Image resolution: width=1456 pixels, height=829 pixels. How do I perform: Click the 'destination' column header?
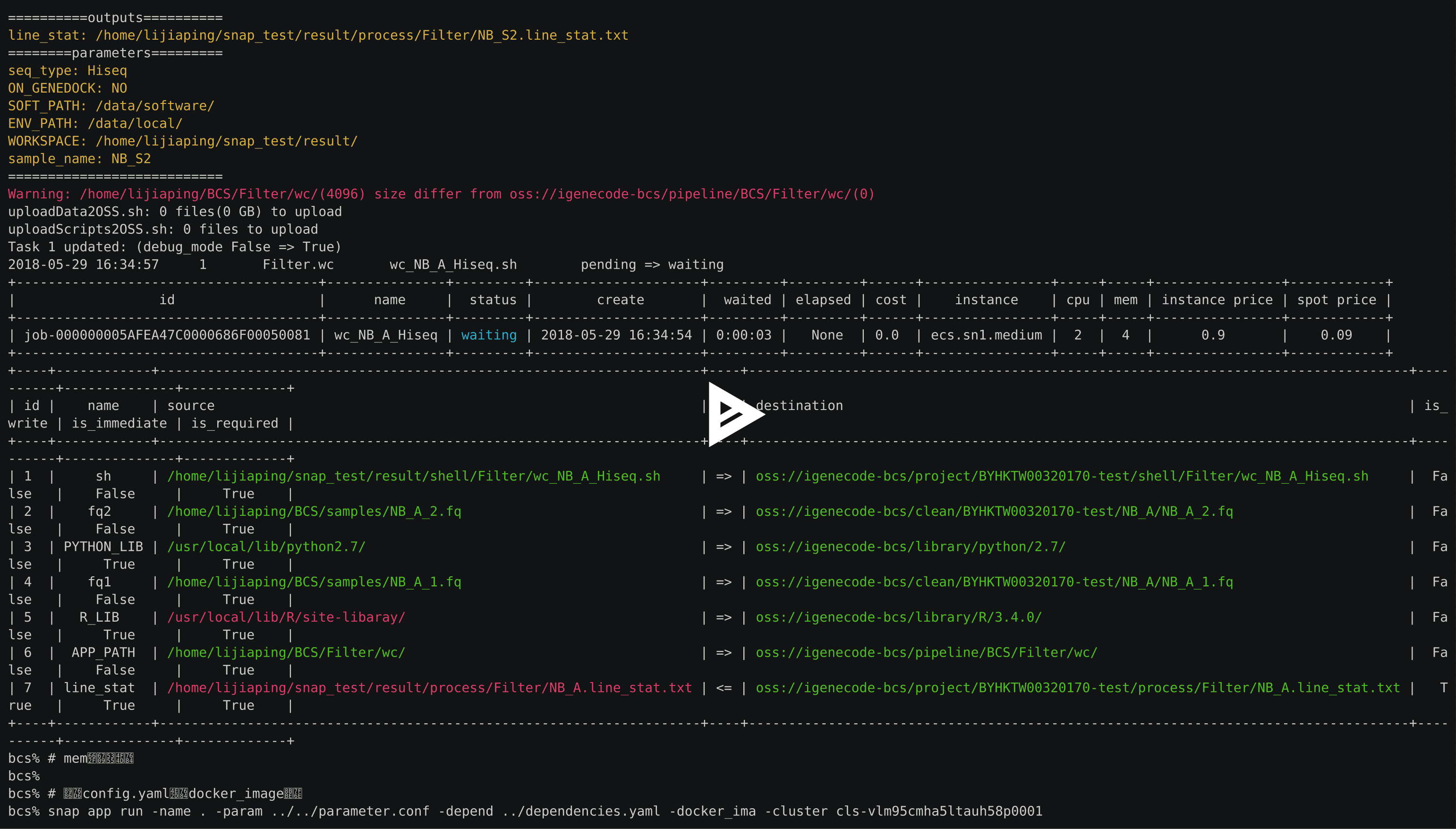799,406
